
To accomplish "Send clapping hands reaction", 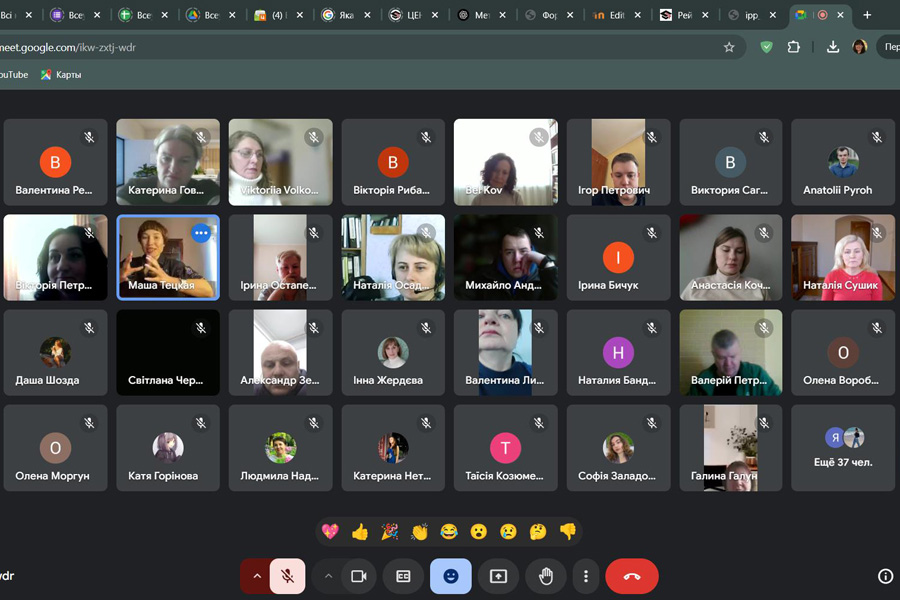I will 420,532.
